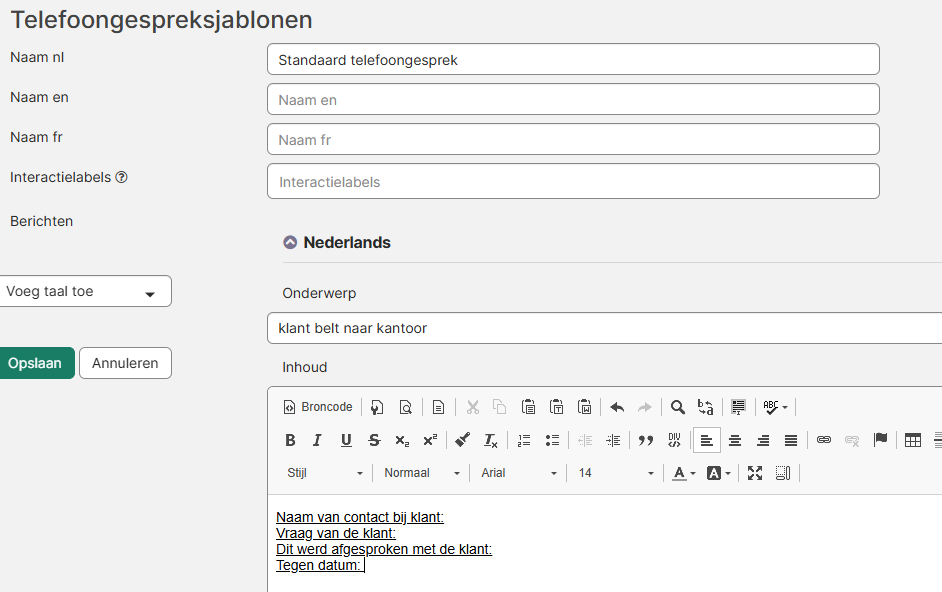The height and width of the screenshot is (592, 942).
Task: Click the Opslaan button
Action: [x=35, y=363]
